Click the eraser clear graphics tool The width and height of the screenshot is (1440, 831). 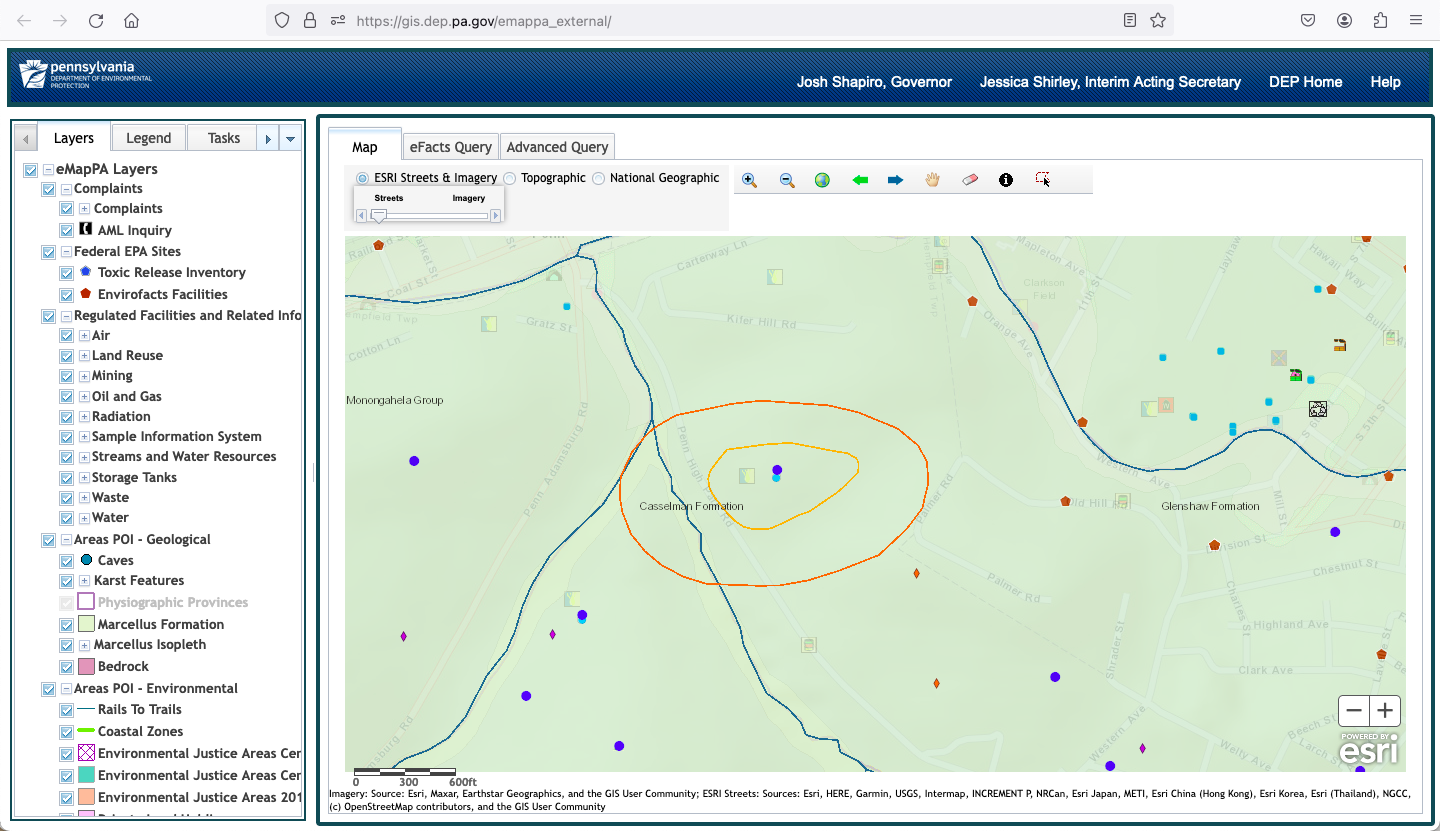(x=969, y=180)
